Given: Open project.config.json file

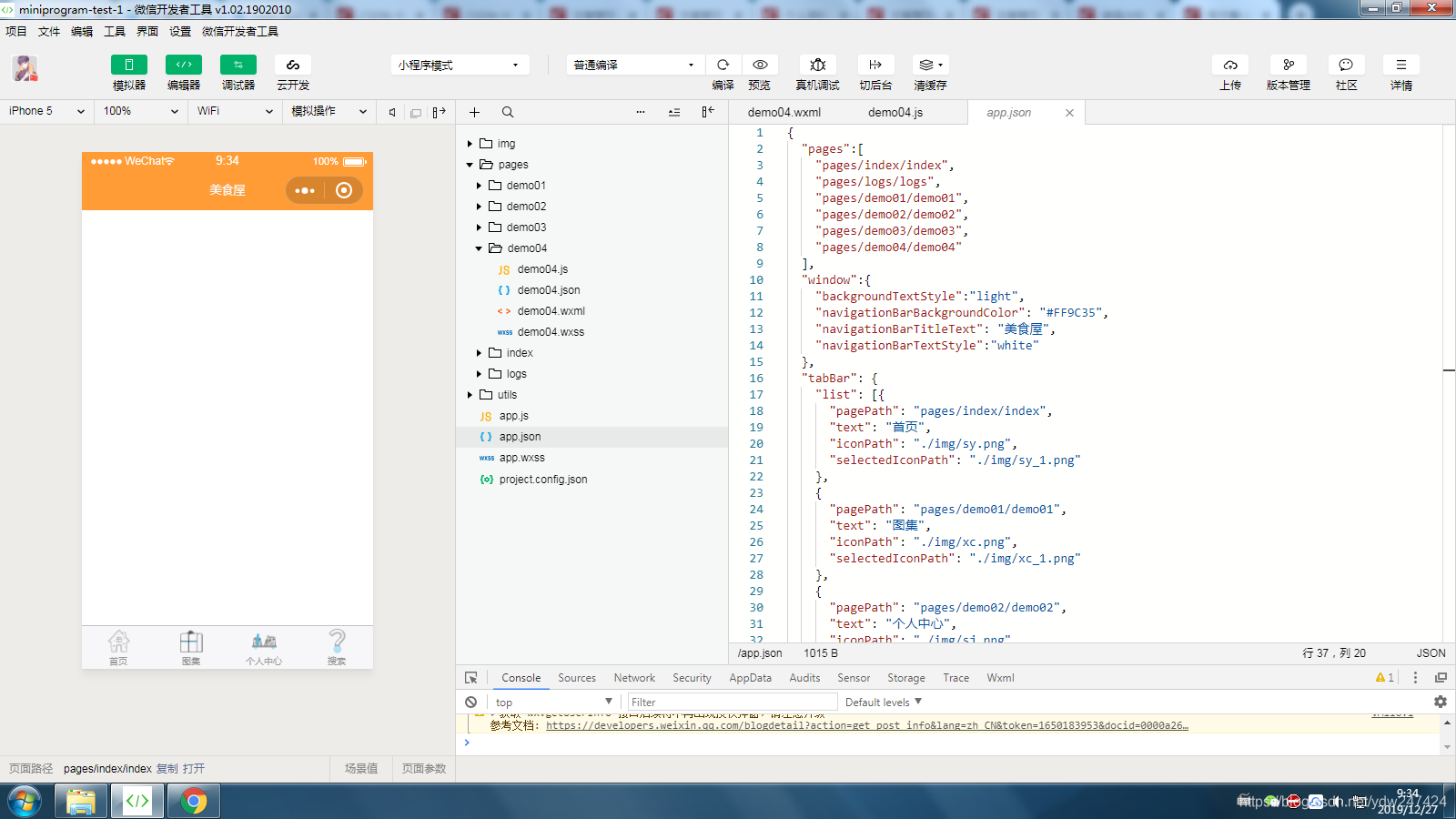Looking at the screenshot, I should (x=542, y=480).
